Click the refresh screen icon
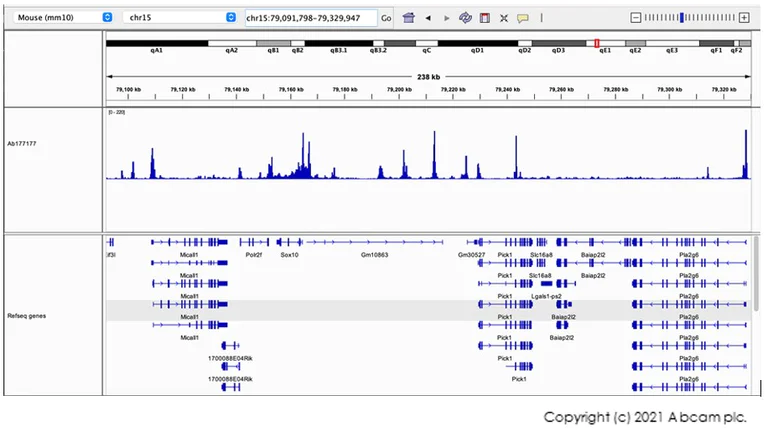Viewport: 768px width, 438px height. point(465,18)
